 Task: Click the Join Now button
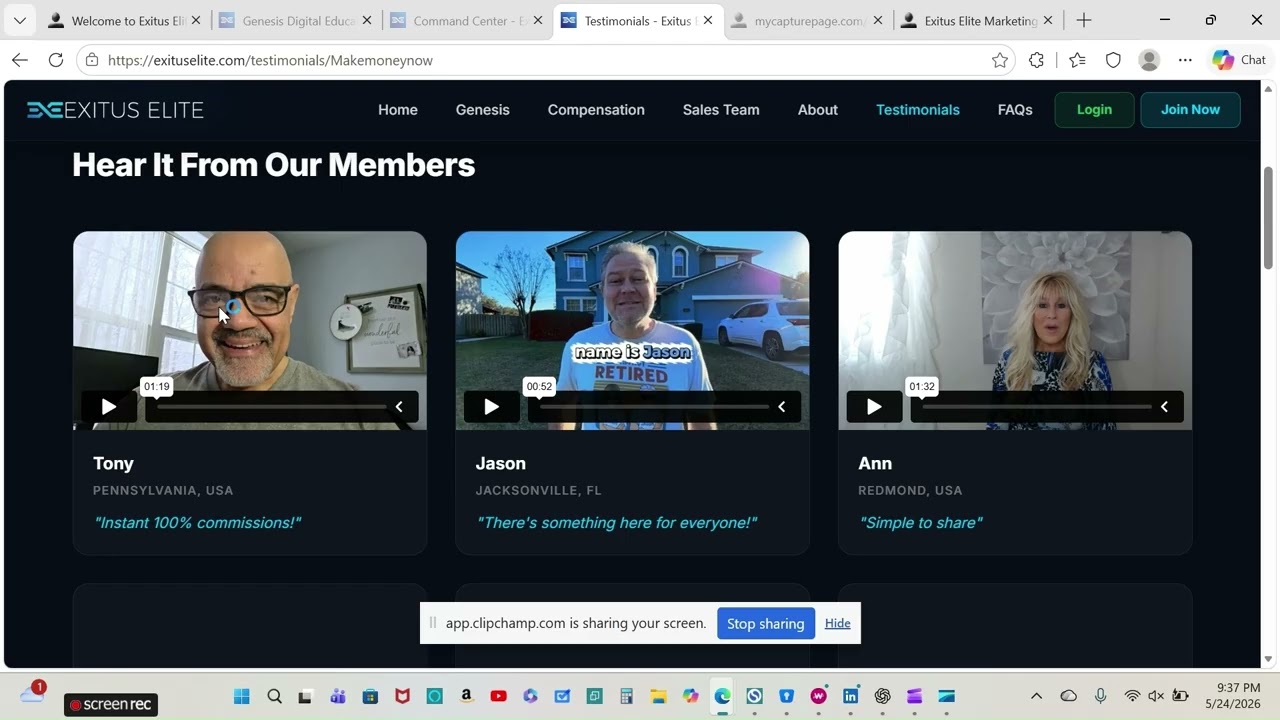pyautogui.click(x=1190, y=110)
